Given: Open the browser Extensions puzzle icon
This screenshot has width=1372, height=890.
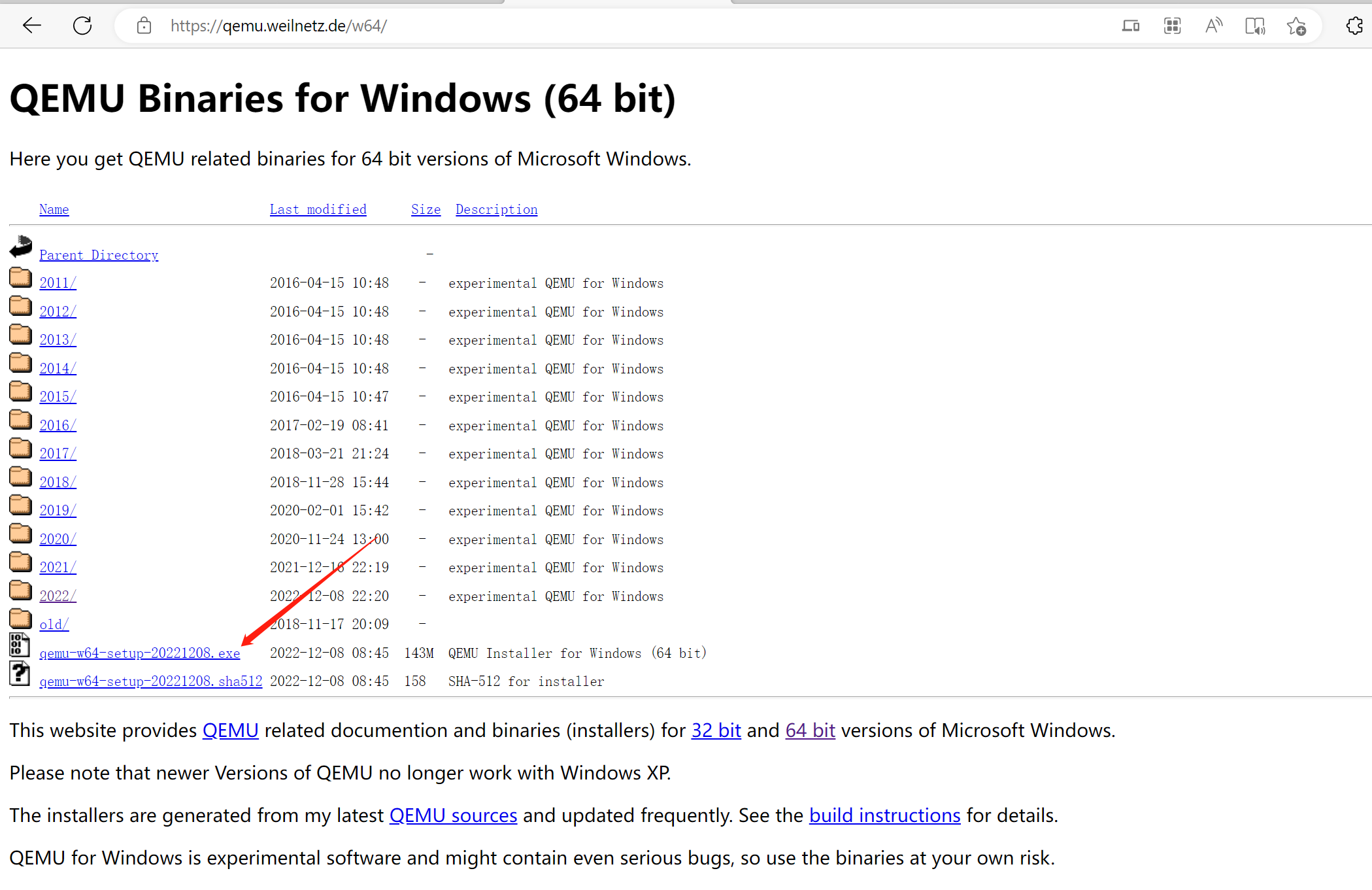Looking at the screenshot, I should click(x=1354, y=26).
